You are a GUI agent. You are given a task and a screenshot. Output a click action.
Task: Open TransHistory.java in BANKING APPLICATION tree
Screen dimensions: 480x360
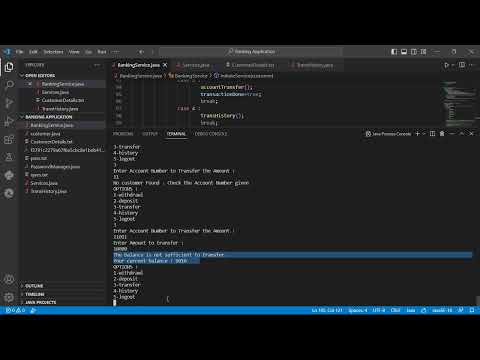pyautogui.click(x=49, y=191)
